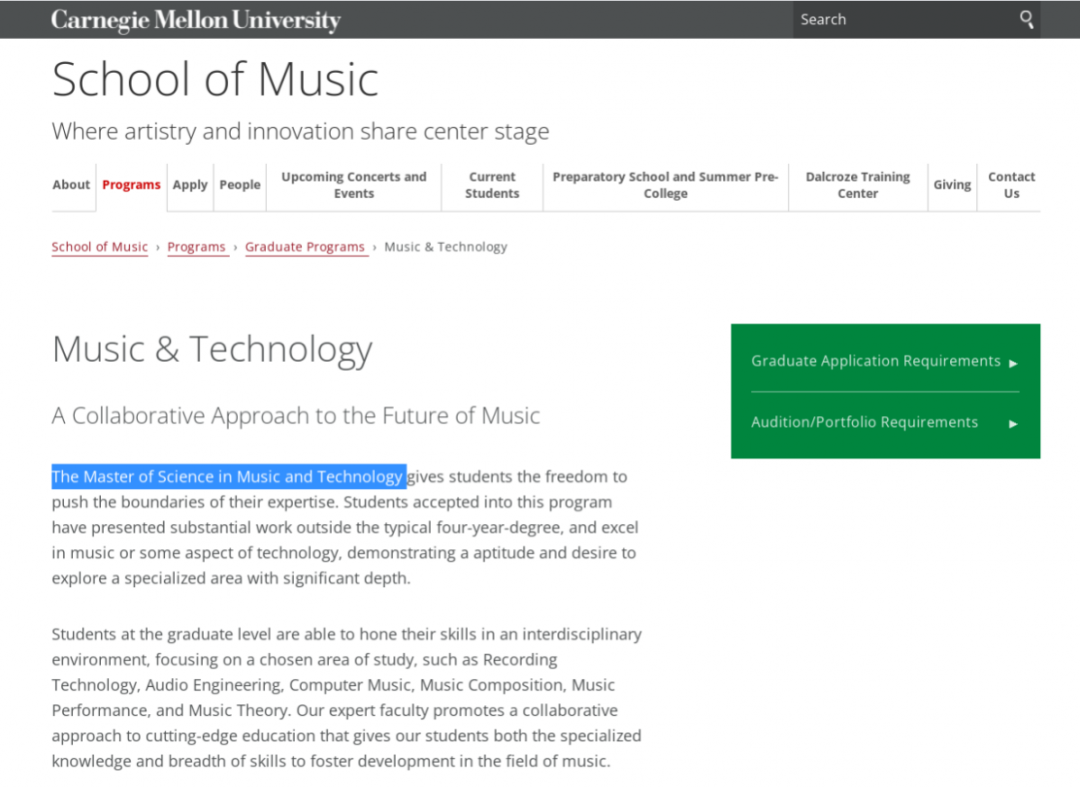Open the Contact Us menu item

click(1011, 185)
